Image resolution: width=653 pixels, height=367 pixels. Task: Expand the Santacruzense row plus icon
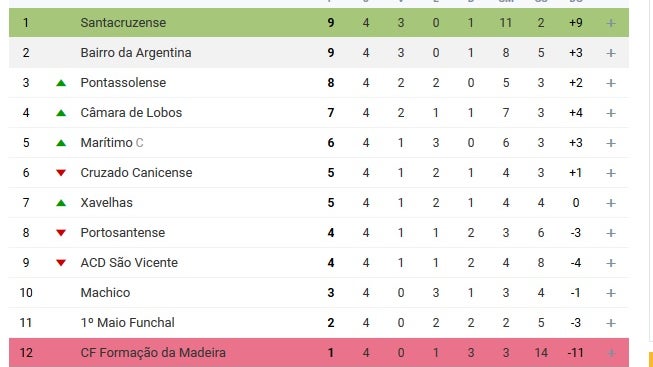(611, 23)
